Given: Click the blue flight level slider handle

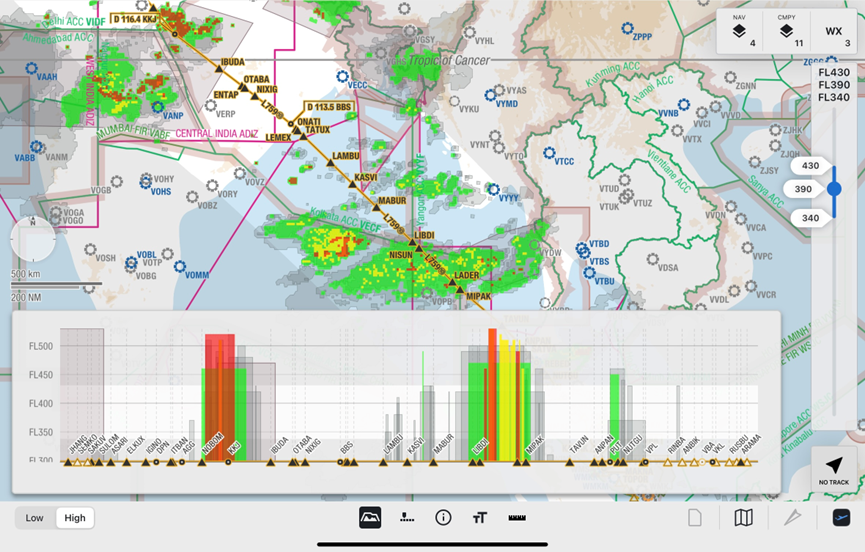Looking at the screenshot, I should coord(834,189).
